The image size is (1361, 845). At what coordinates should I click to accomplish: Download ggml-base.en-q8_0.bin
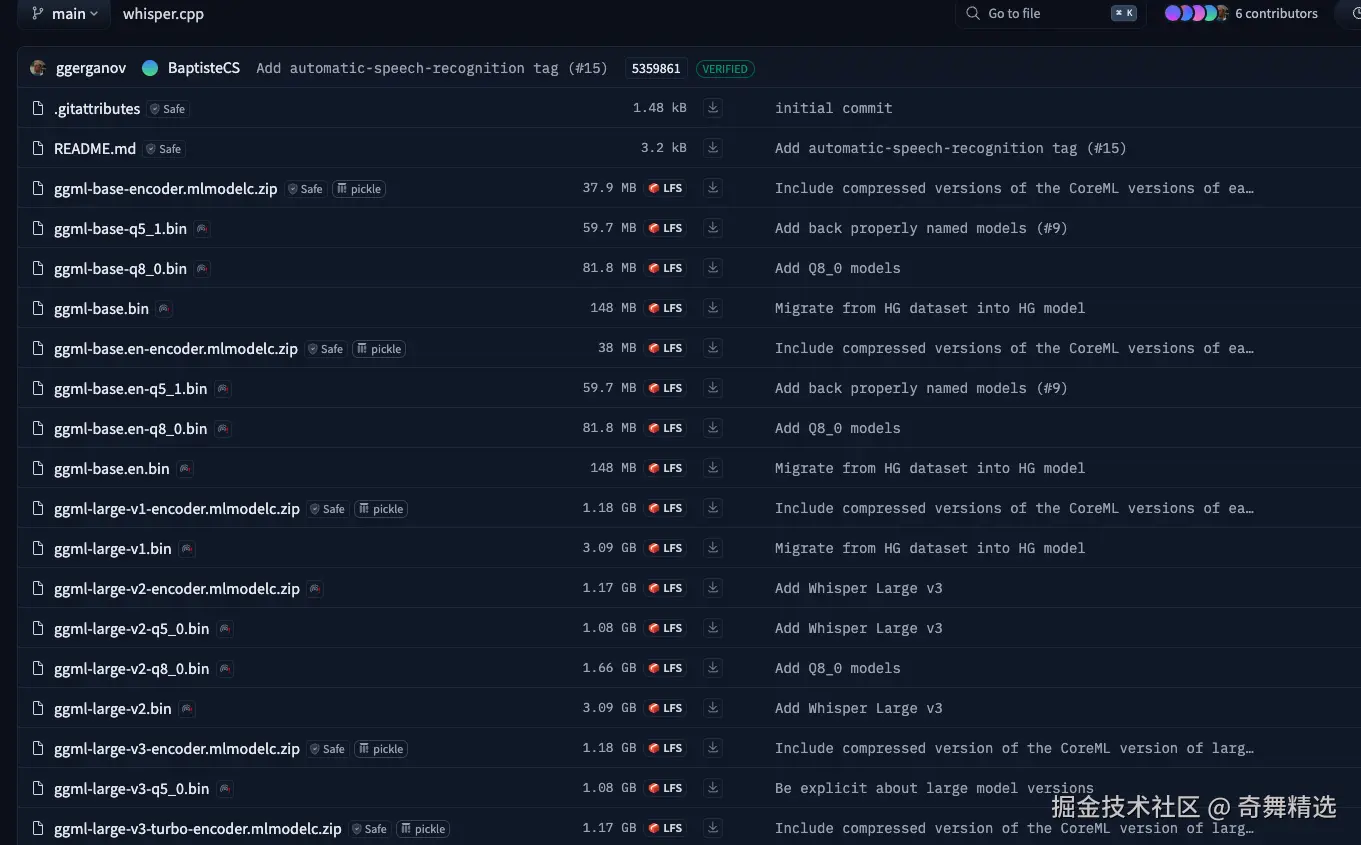[x=713, y=428]
